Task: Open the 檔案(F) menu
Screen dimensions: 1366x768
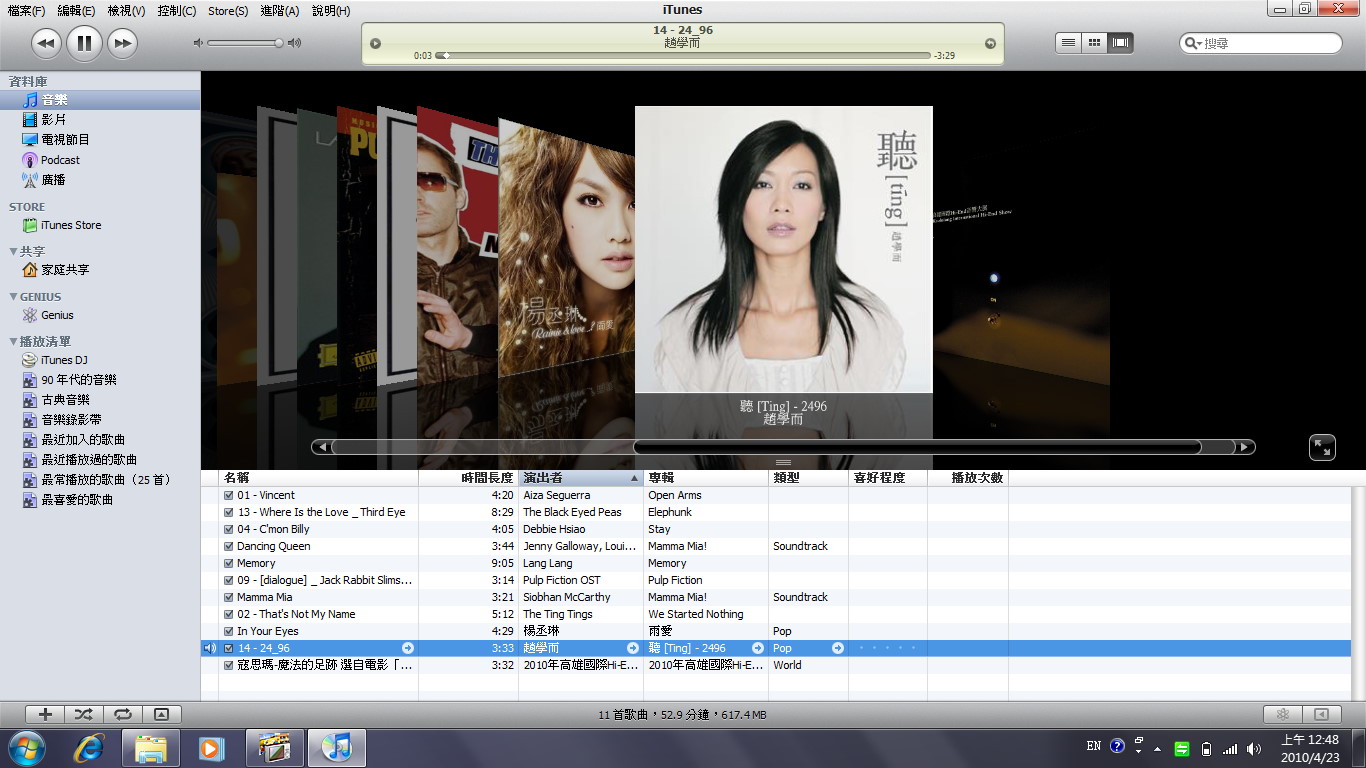Action: [26, 11]
